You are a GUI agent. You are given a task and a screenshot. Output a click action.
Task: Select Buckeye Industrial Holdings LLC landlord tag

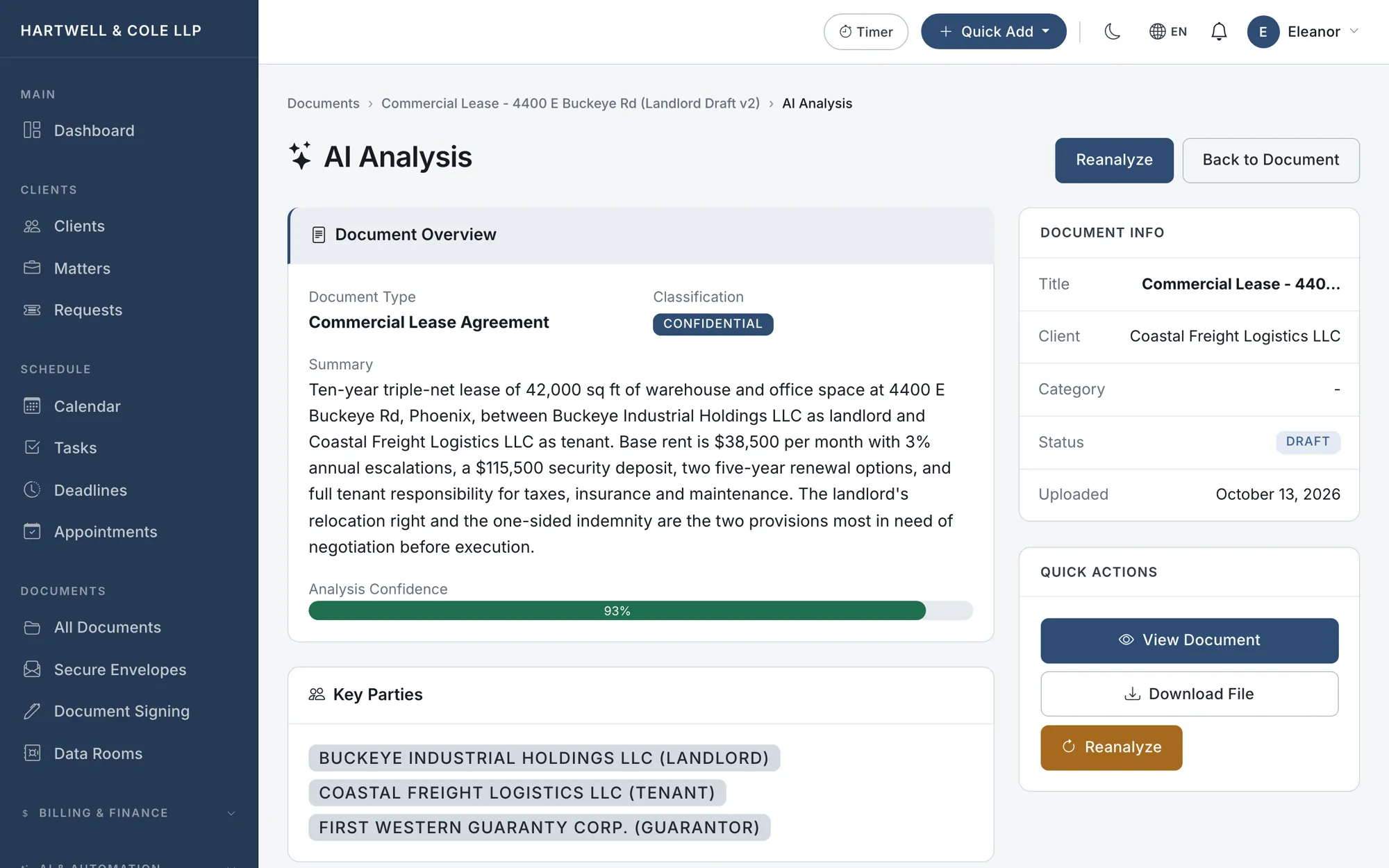544,758
